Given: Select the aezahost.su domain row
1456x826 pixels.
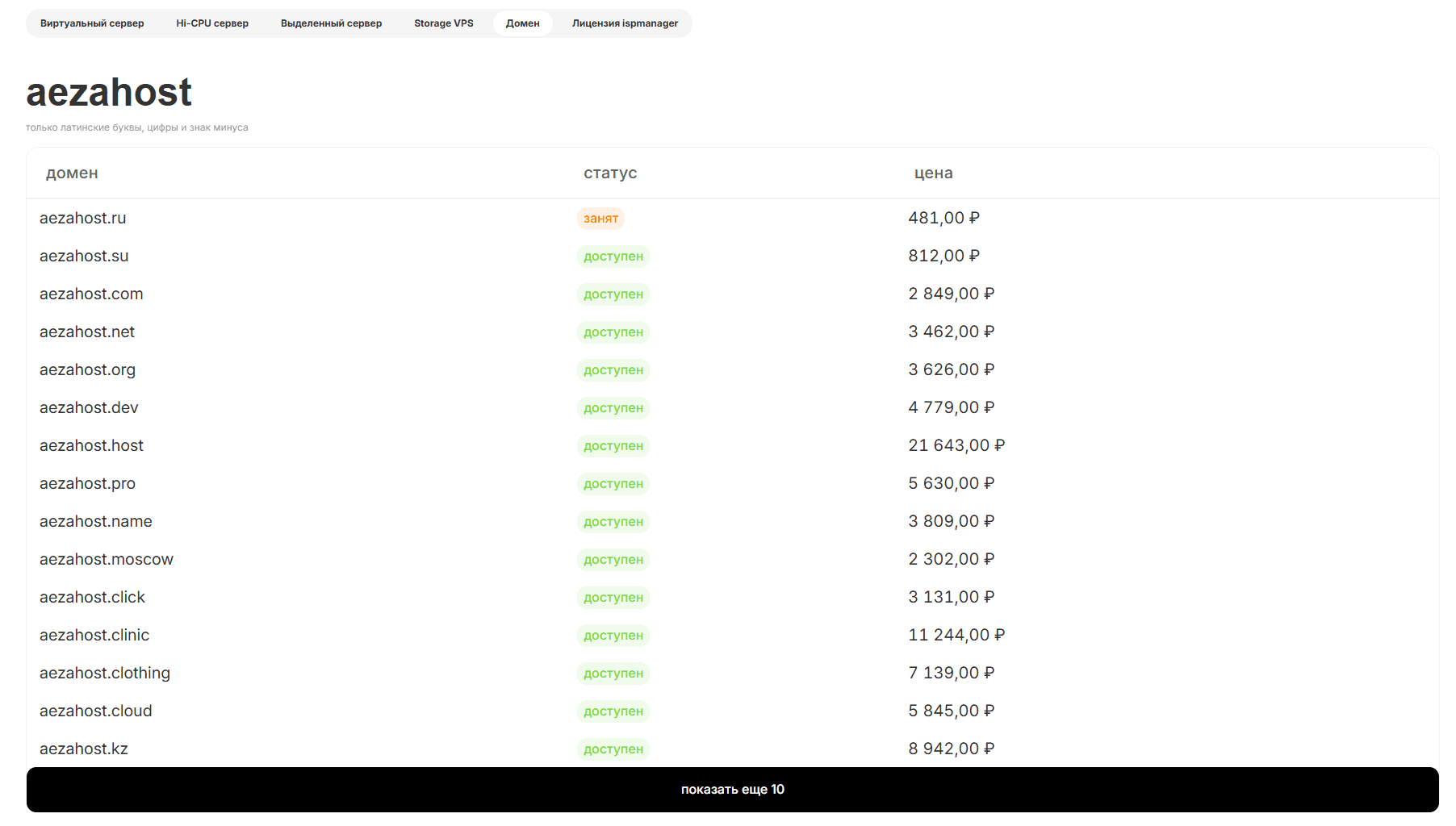Looking at the screenshot, I should (x=84, y=256).
